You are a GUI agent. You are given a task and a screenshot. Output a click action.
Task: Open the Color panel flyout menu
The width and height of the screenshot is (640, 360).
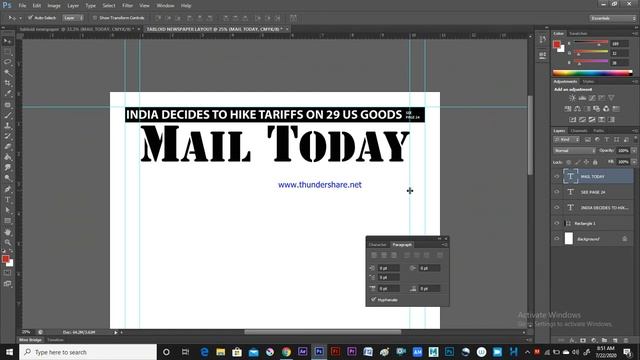(635, 33)
